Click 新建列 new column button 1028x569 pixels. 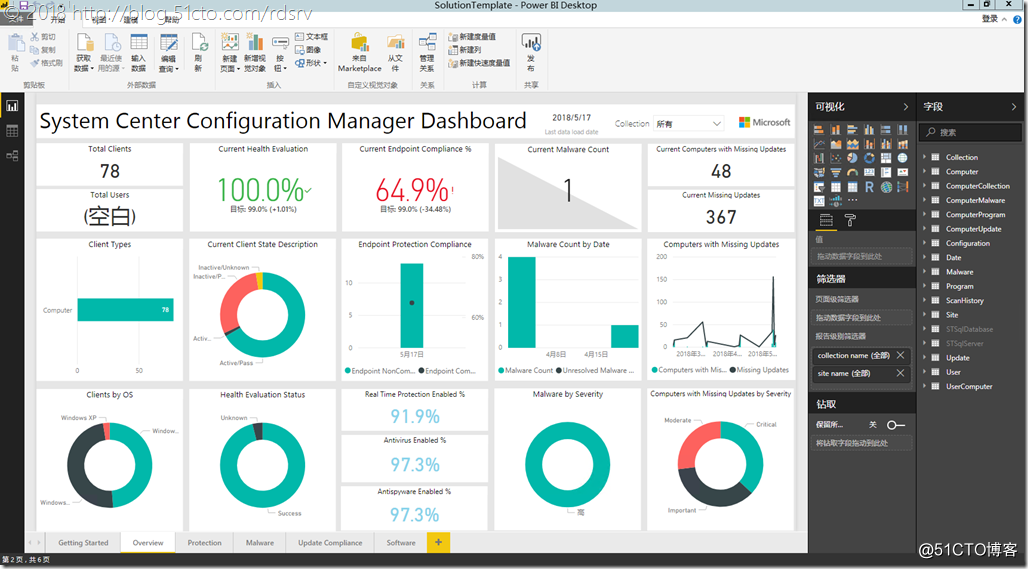pyautogui.click(x=465, y=50)
